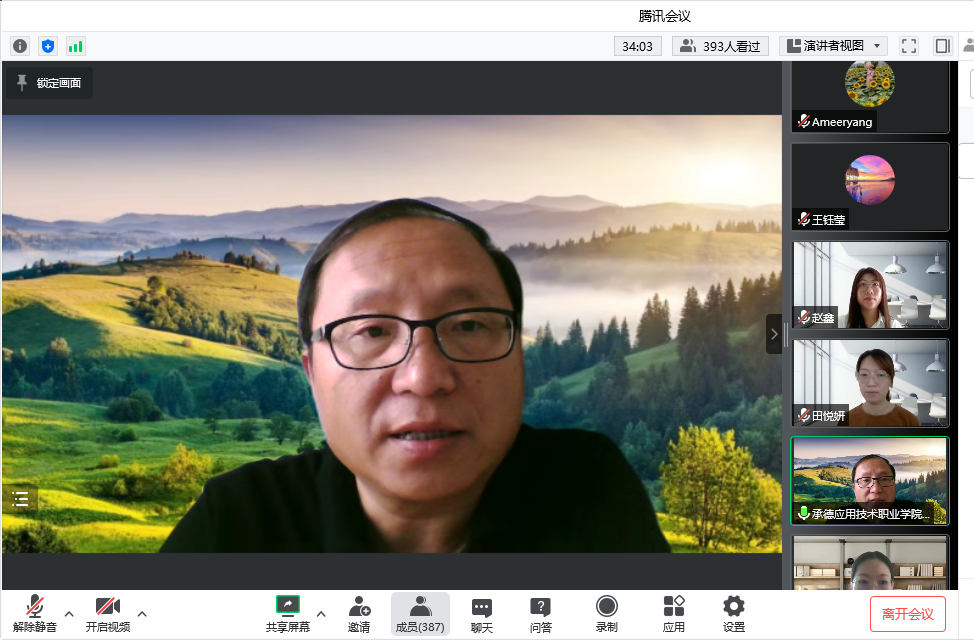
Task: Open 演讲者视图 view dropdown
Action: click(833, 46)
